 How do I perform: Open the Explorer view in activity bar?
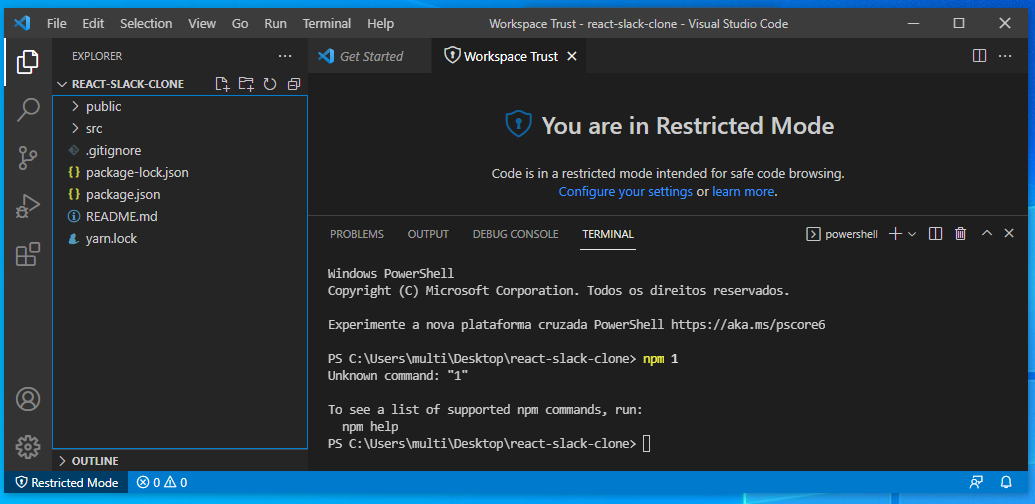click(27, 62)
